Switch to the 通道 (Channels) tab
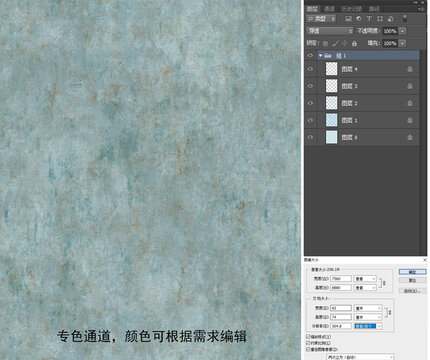The width and height of the screenshot is (430, 360). (x=329, y=9)
